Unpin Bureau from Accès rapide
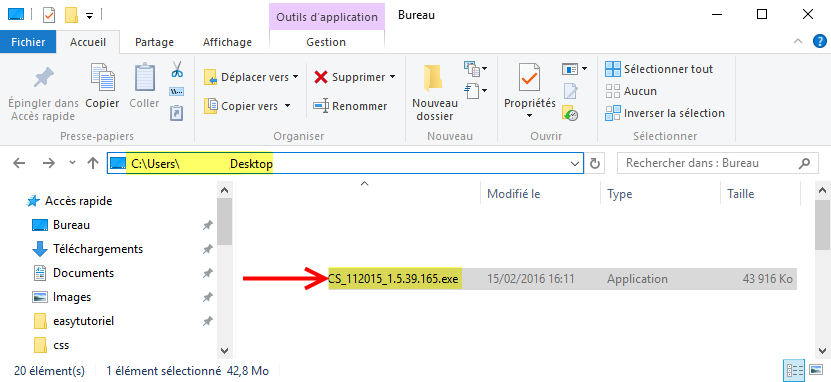Screen dimensions: 831x382 tap(208, 225)
